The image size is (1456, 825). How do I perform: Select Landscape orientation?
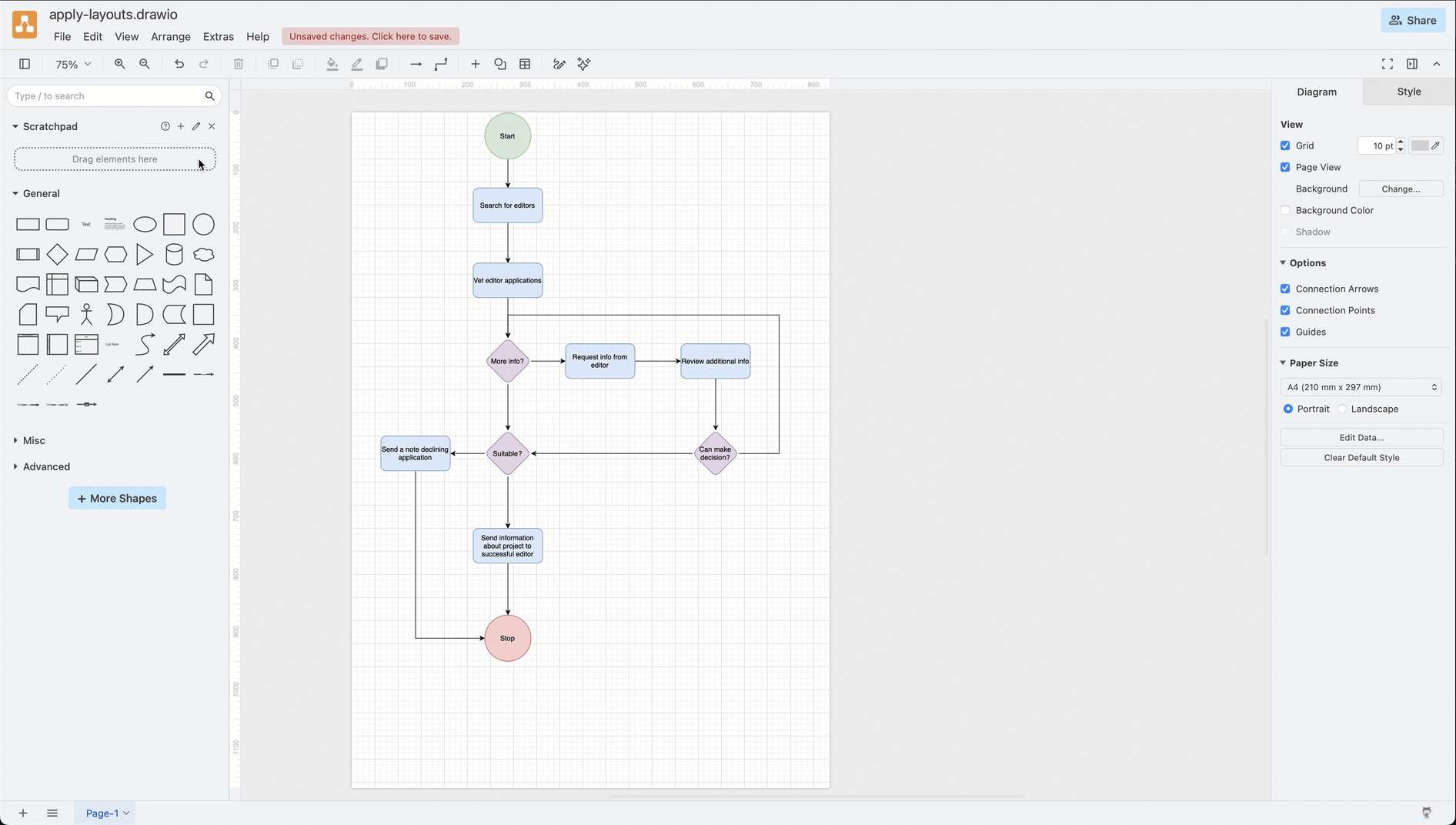click(x=1342, y=409)
